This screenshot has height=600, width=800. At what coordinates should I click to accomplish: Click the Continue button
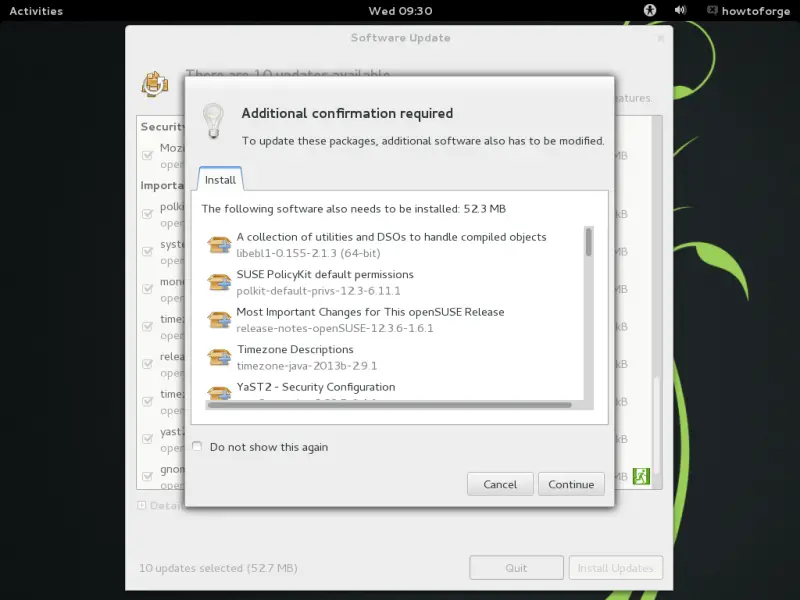click(571, 484)
